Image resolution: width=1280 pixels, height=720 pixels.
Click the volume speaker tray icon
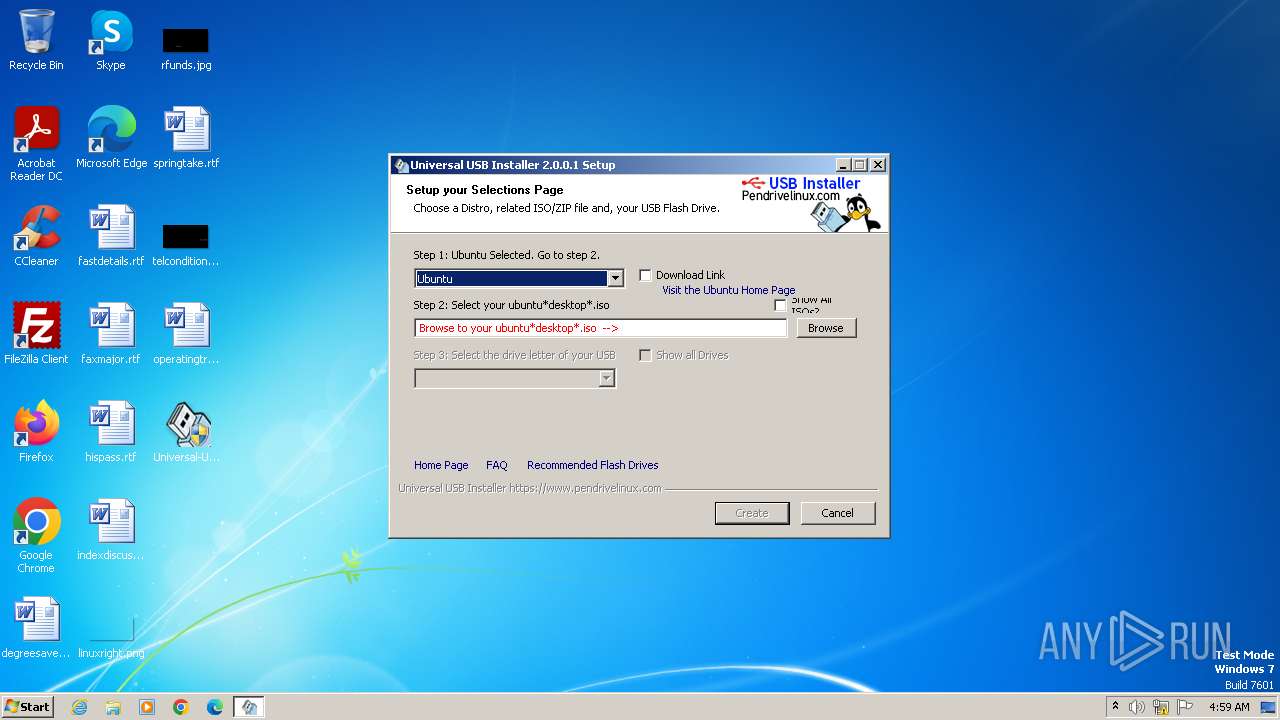pyautogui.click(x=1137, y=707)
